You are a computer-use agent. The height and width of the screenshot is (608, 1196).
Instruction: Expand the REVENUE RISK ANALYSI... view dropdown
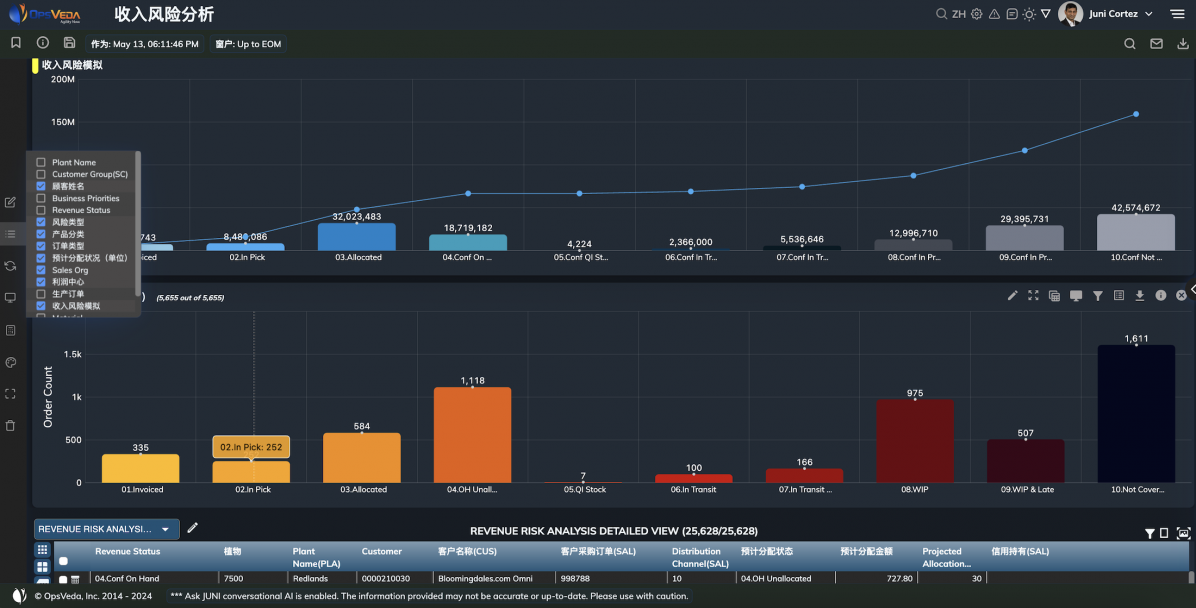tap(165, 529)
